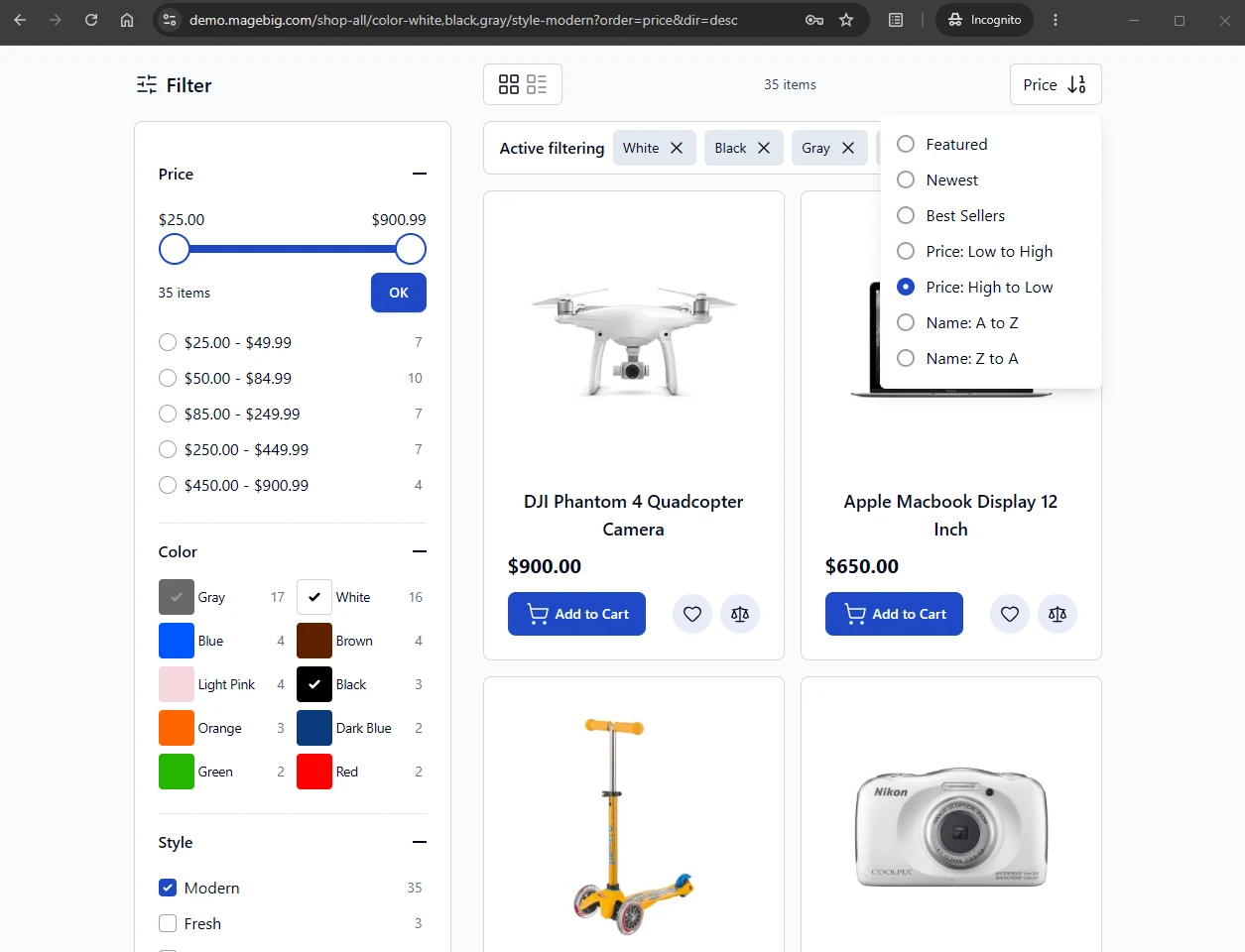Add DJI Phantom 4 Quadcopter to cart

(576, 614)
